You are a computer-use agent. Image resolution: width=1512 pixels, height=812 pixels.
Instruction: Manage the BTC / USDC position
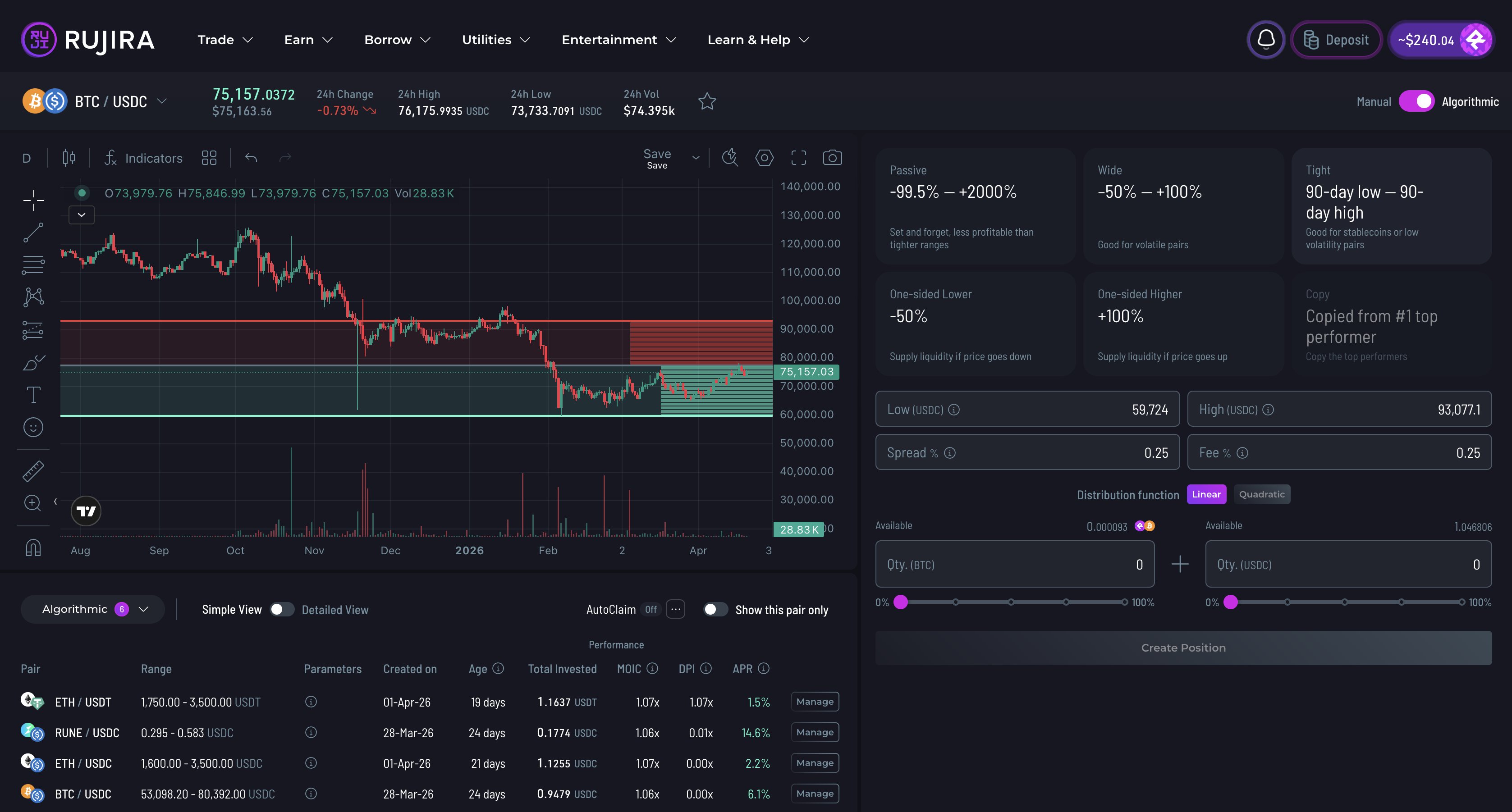tap(815, 793)
